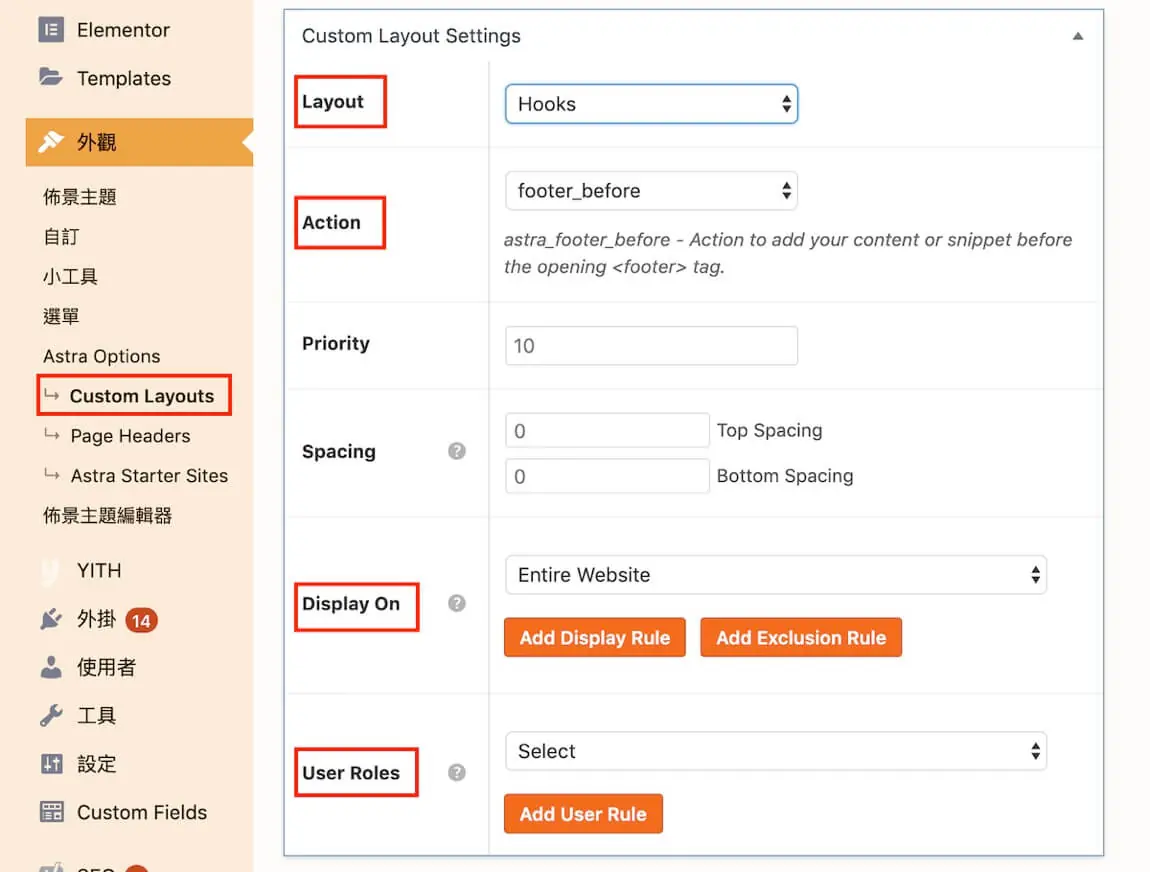Viewport: 1150px width, 872px height.
Task: Collapse the Custom Layout Settings panel
Action: pos(1077,36)
